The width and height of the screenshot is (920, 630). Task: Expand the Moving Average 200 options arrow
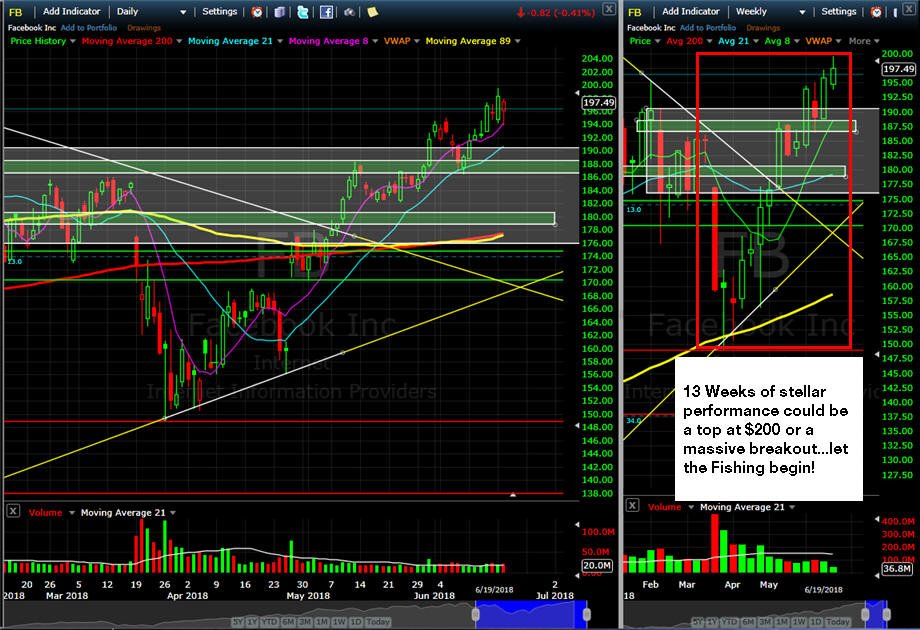[179, 41]
